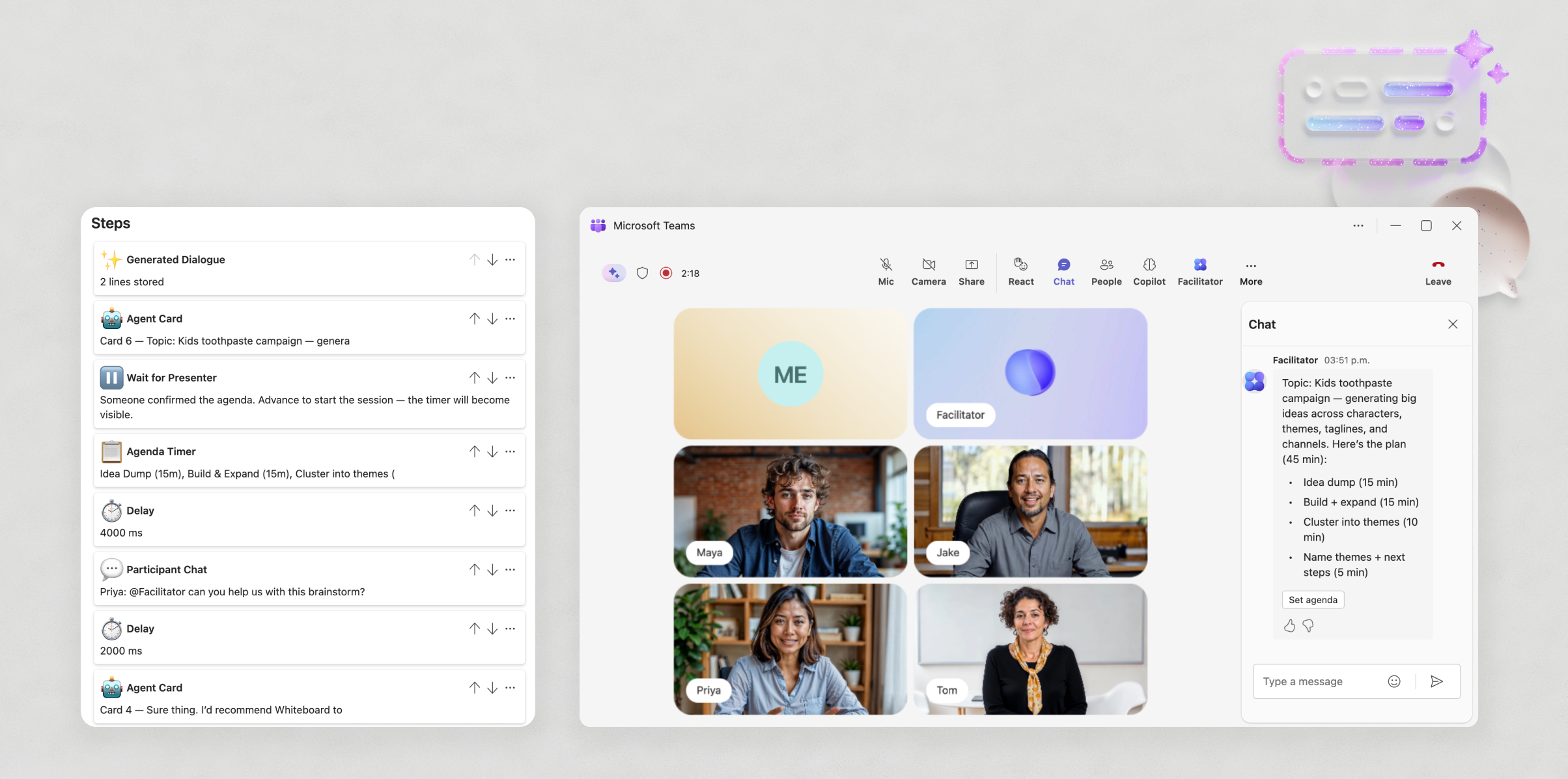Select Priya's video tile
This screenshot has height=779, width=1568.
point(790,649)
